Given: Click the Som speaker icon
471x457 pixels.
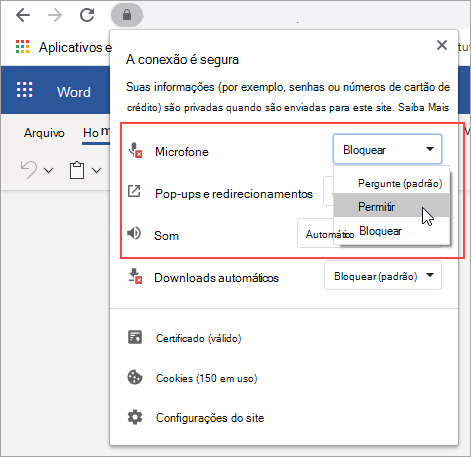Looking at the screenshot, I should tap(134, 233).
